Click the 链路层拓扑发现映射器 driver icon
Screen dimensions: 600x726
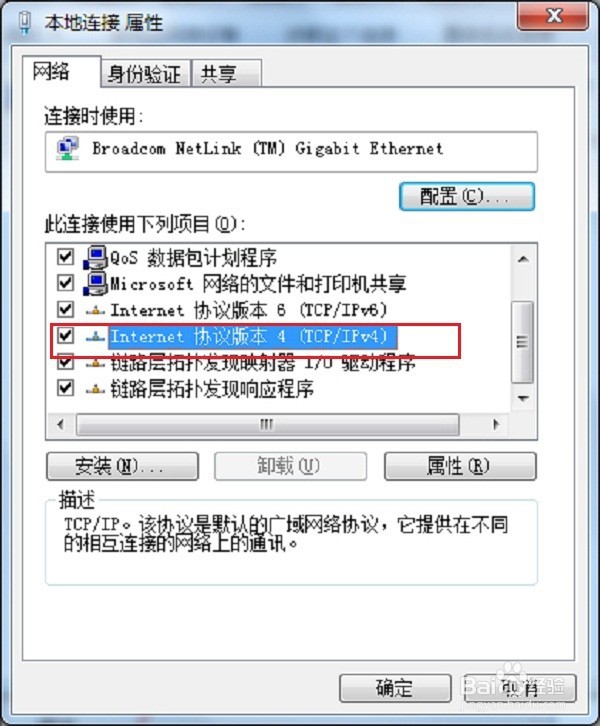pos(95,363)
